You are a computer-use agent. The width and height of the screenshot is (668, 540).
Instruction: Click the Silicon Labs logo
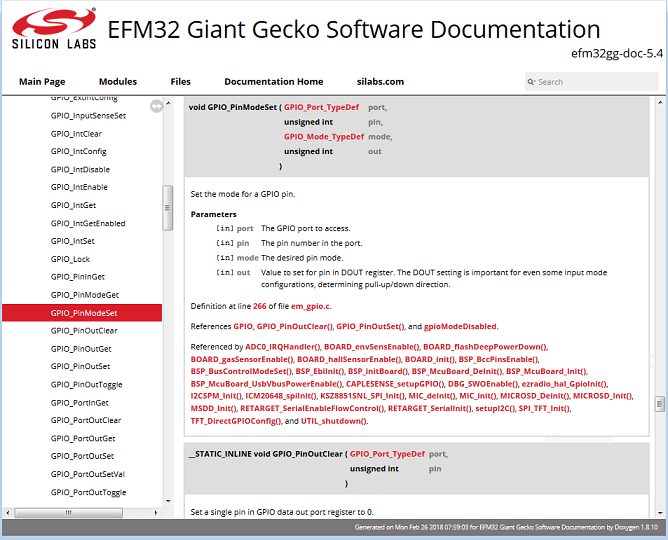click(54, 29)
